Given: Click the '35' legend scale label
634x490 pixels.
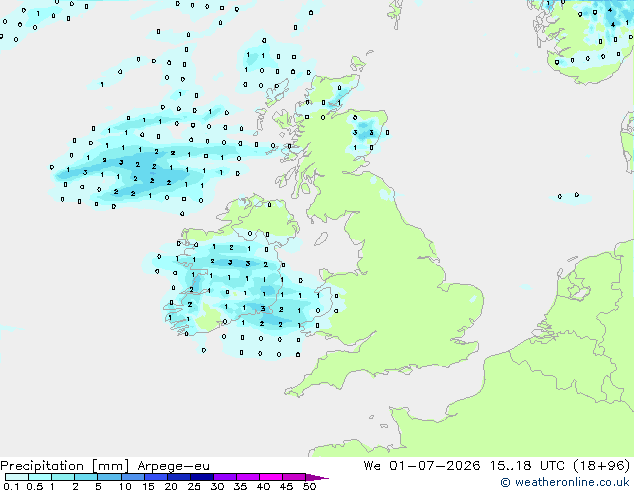Looking at the screenshot, I should tap(240, 486).
